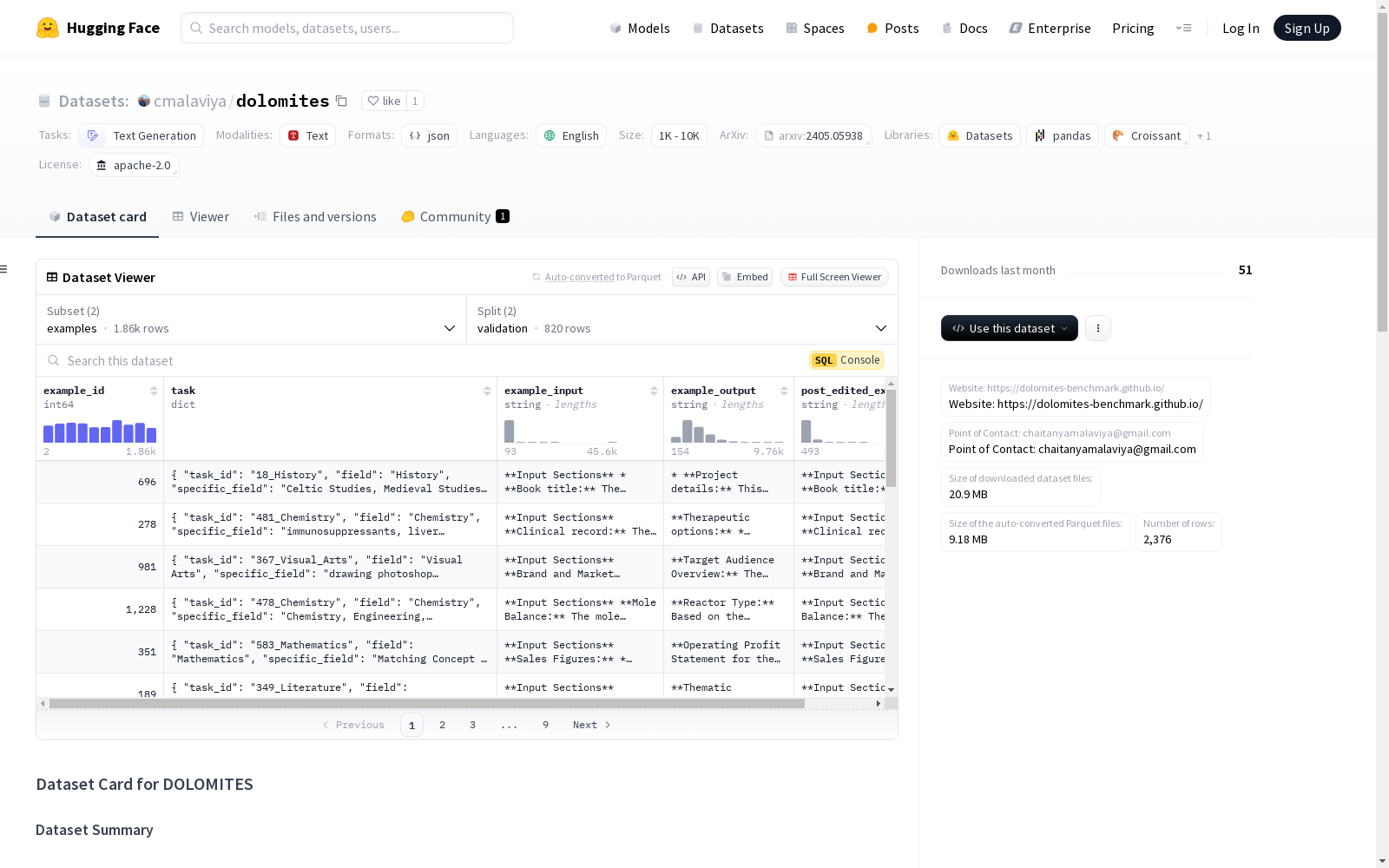Open the Full Screen Viewer
Screen dimensions: 1389x868
click(834, 277)
